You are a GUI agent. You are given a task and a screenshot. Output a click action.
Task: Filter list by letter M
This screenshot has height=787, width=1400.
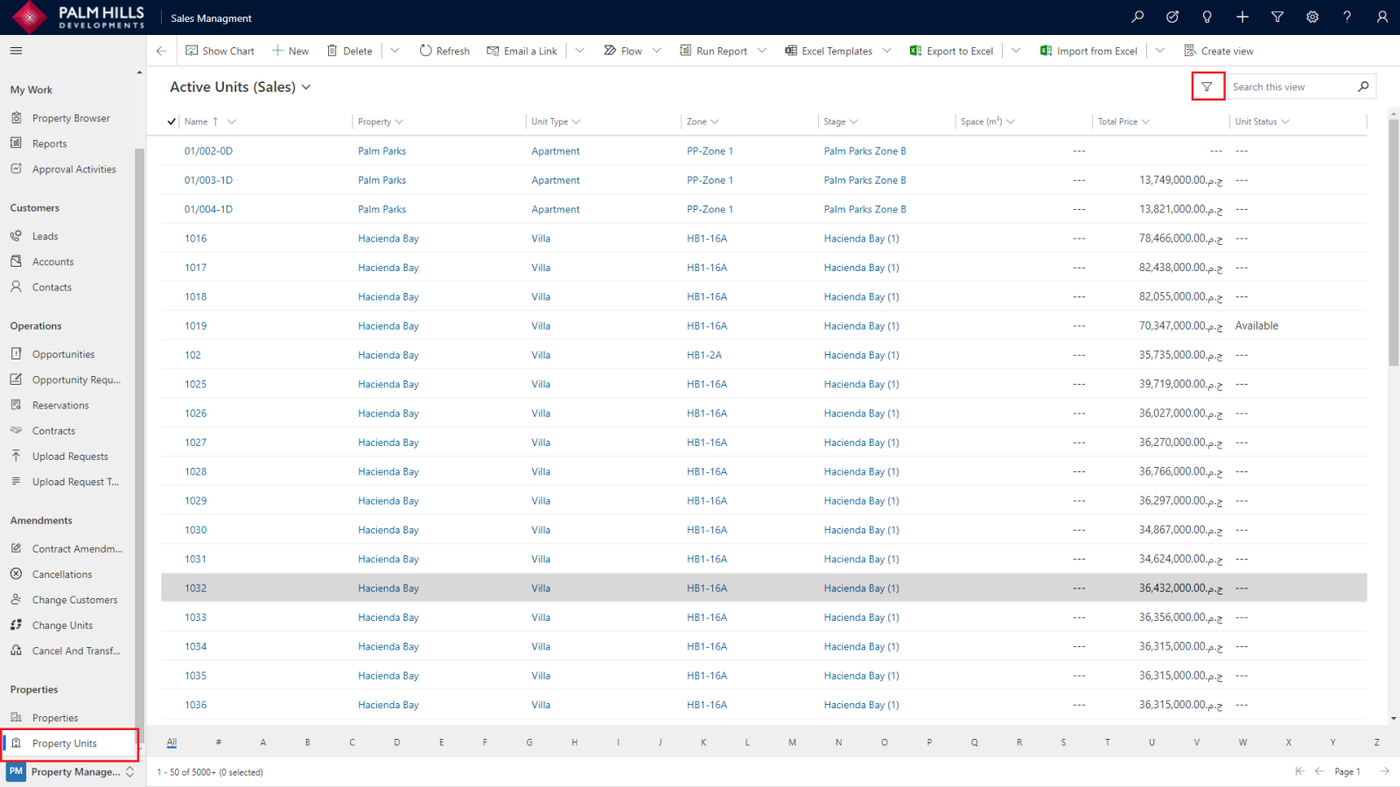[x=792, y=743]
